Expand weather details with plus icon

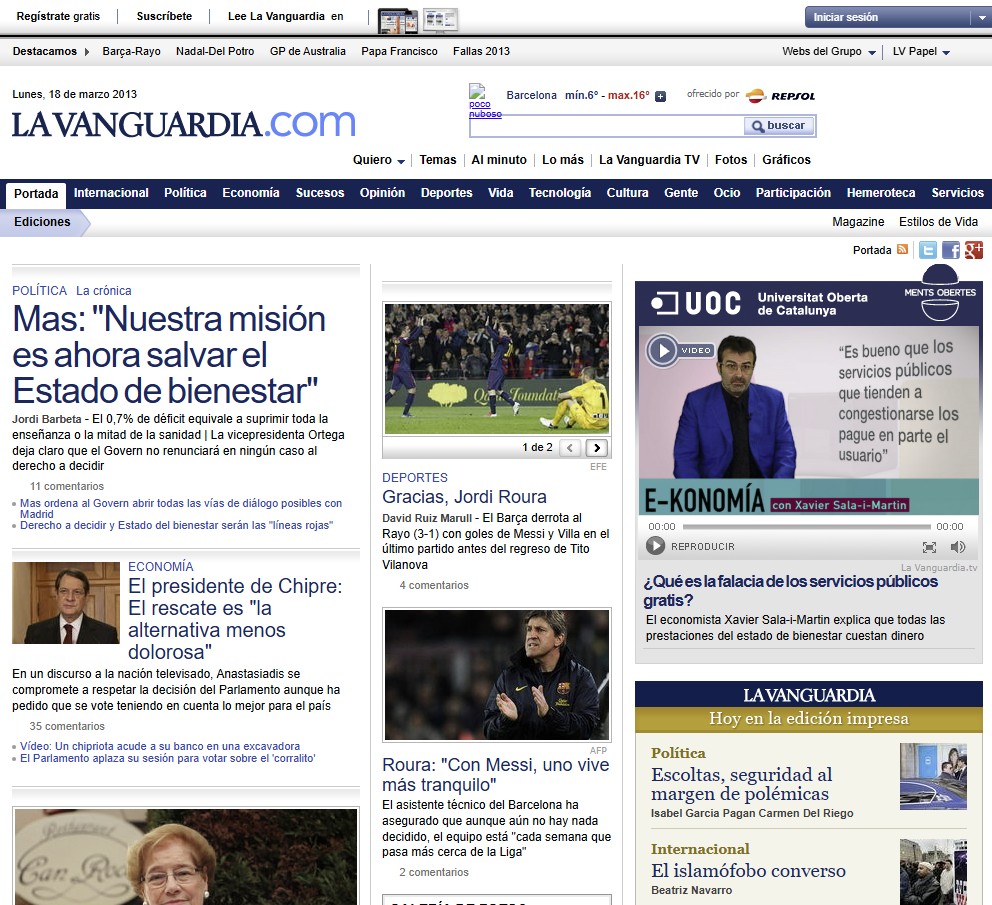click(x=660, y=97)
